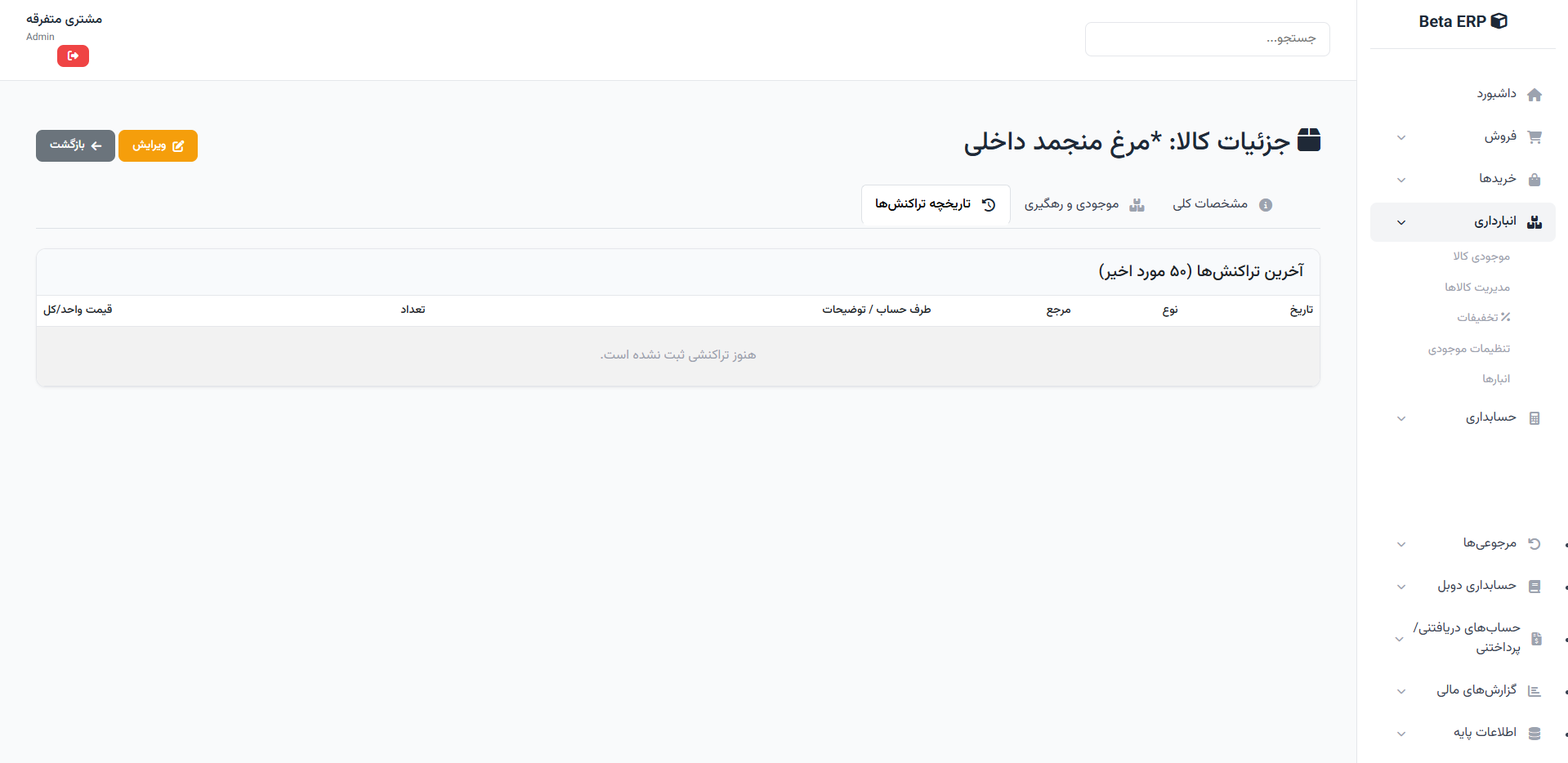1568x763 pixels.
Task: Click the Beta ERP box logo icon
Action: point(1499,21)
